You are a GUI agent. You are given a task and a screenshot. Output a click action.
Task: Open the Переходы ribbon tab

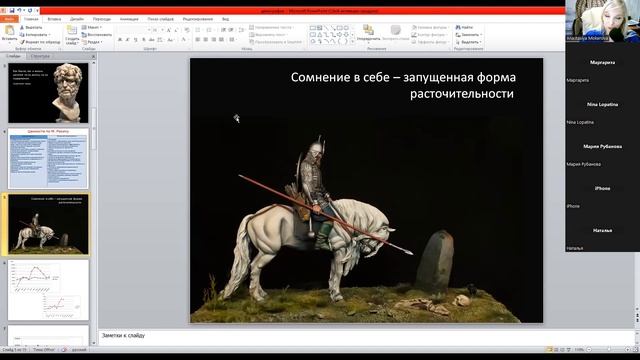[x=102, y=19]
